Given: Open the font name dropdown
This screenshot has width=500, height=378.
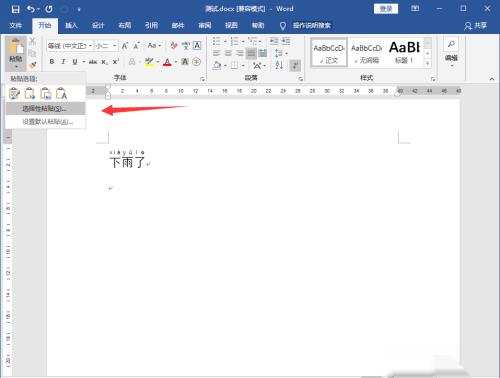Looking at the screenshot, I should [x=90, y=46].
